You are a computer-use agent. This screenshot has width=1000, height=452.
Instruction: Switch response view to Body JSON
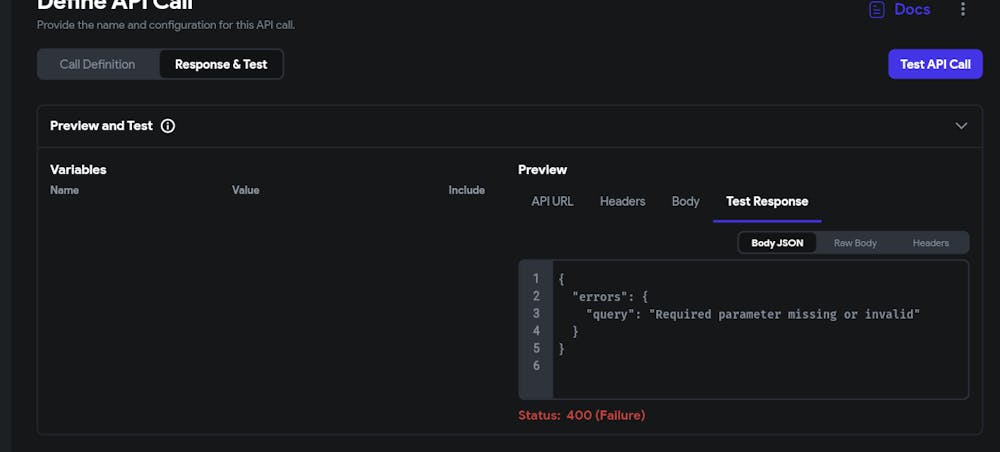(777, 243)
